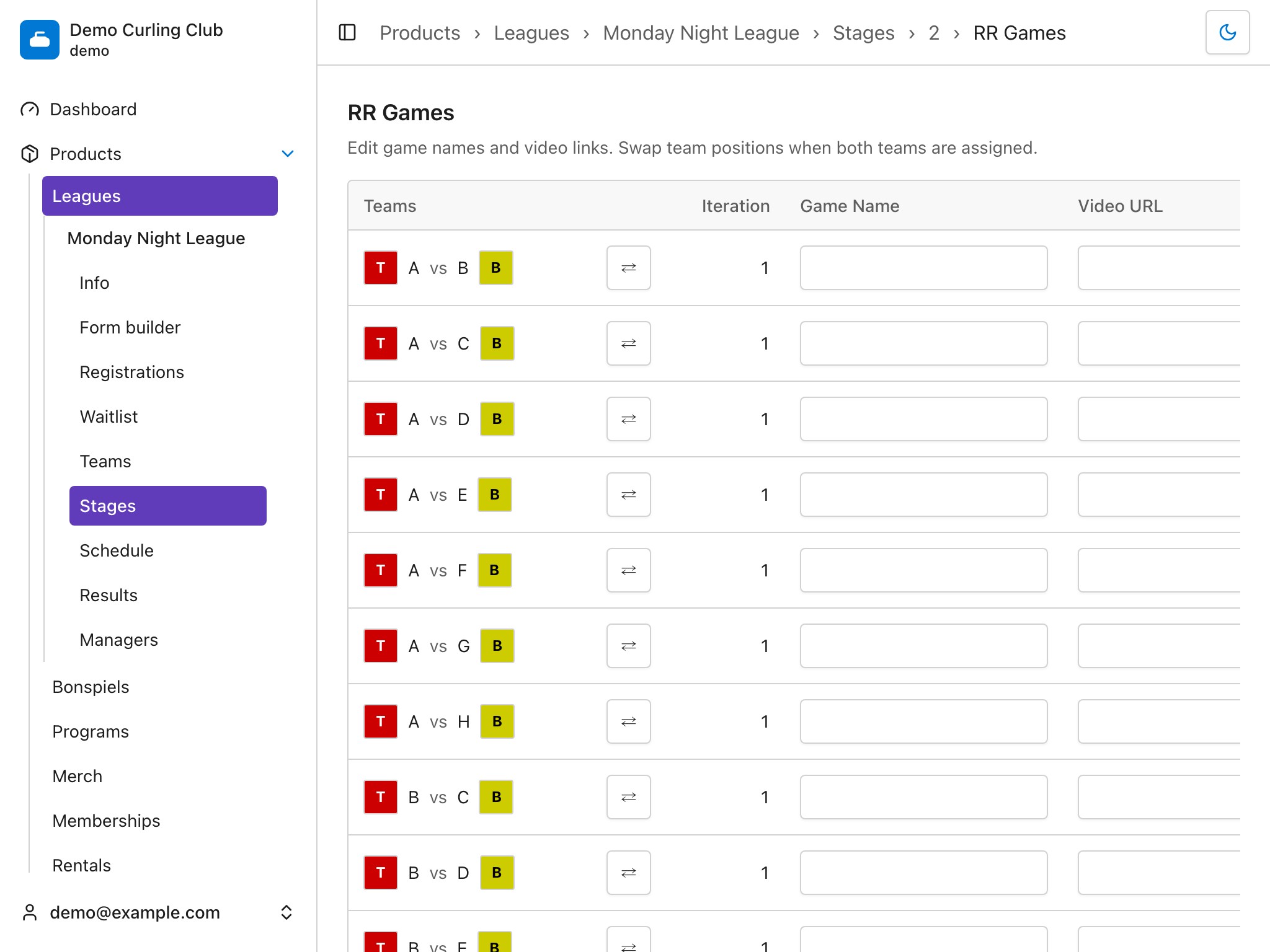Swap teams in B vs C row

pyautogui.click(x=629, y=797)
